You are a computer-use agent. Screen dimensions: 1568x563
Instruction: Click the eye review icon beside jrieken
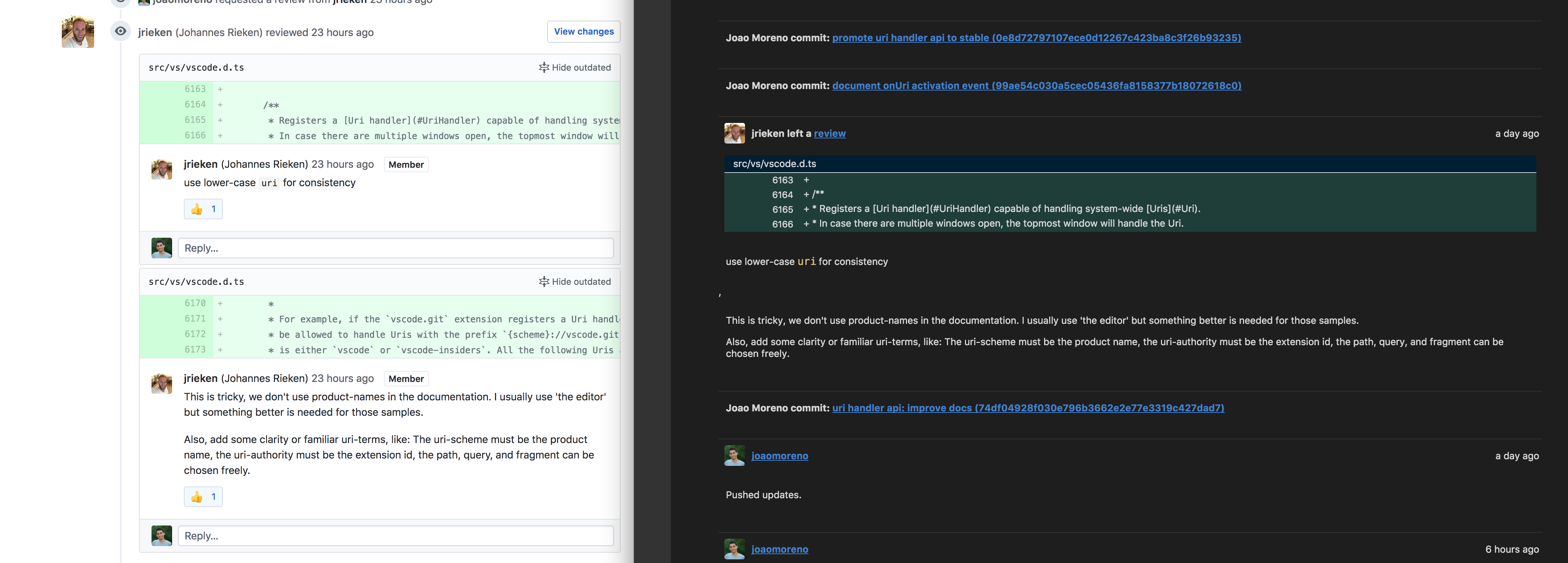click(x=121, y=31)
